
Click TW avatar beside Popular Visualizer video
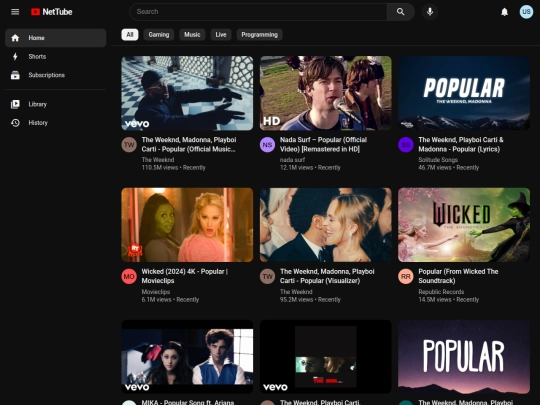click(x=267, y=277)
